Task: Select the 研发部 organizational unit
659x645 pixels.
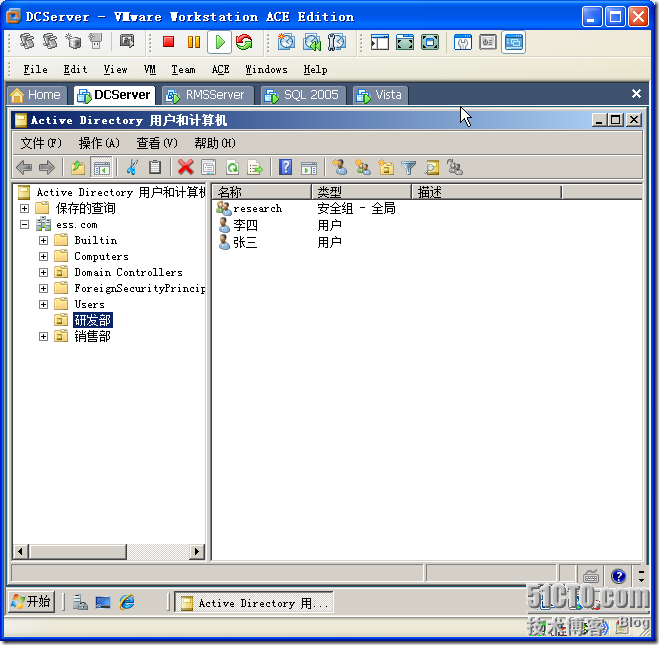Action: click(x=92, y=320)
